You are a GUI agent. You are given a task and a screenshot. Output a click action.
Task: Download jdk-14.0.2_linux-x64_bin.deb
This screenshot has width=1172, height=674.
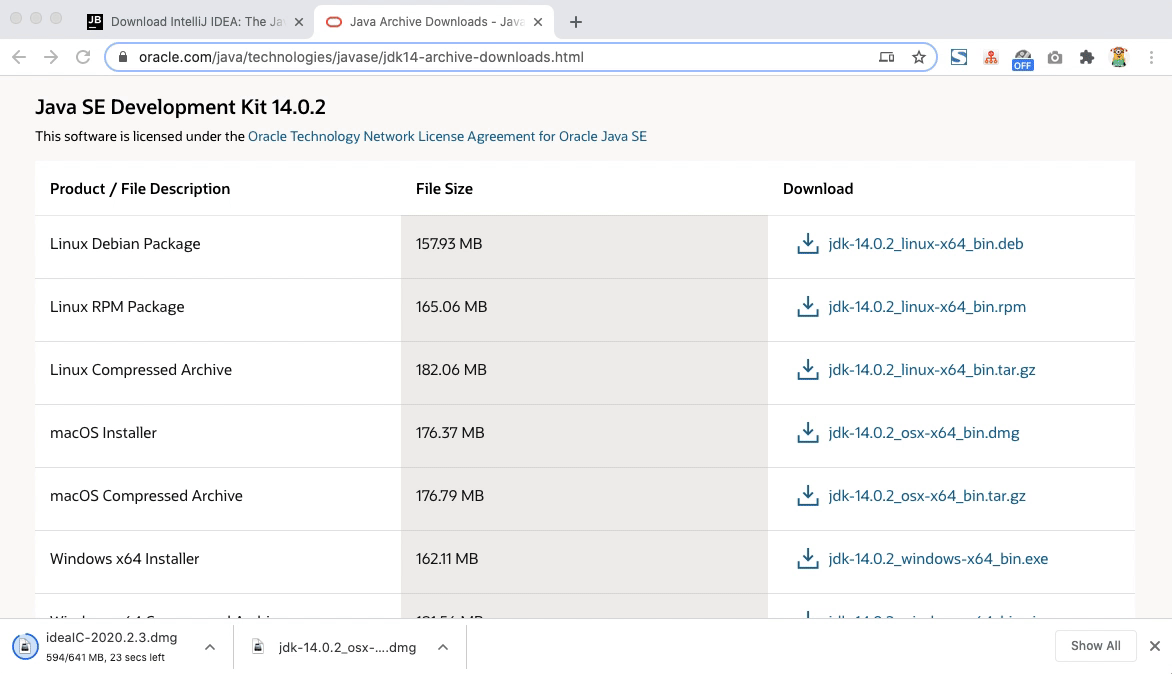(926, 244)
